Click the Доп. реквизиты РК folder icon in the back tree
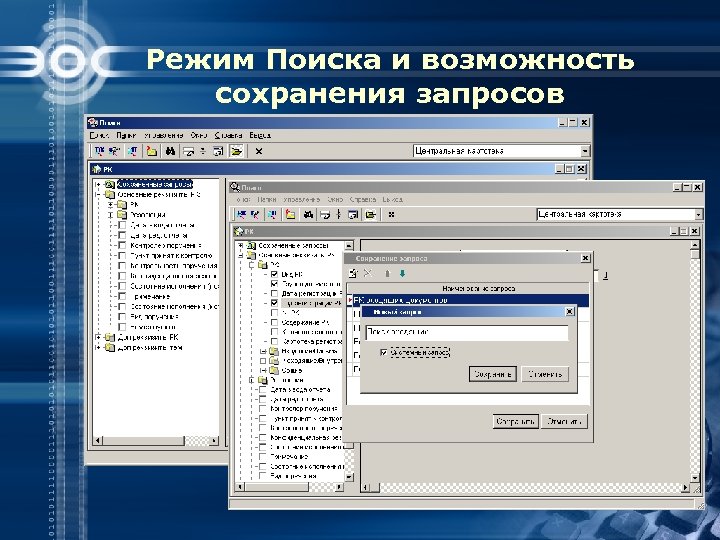This screenshot has width=720, height=540. [x=109, y=338]
